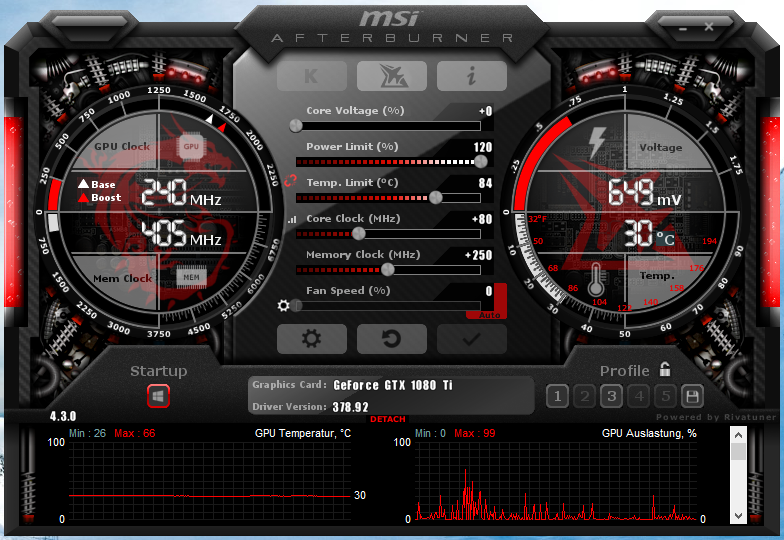
Task: Click the Temp. Limit slider handle
Action: pyautogui.click(x=436, y=198)
